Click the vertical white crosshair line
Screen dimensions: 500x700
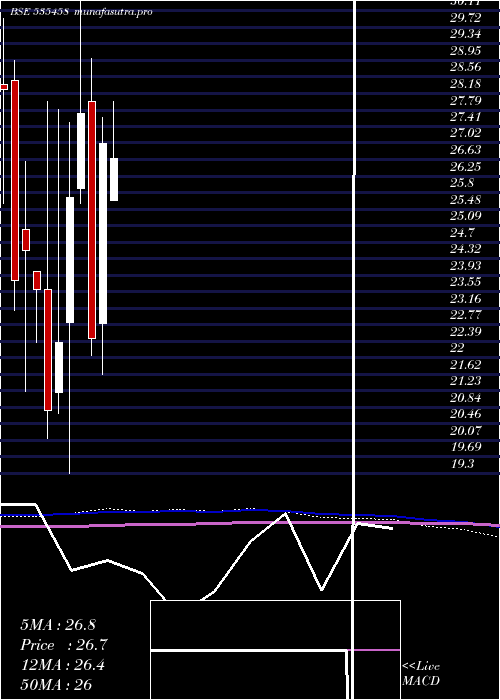(354, 348)
